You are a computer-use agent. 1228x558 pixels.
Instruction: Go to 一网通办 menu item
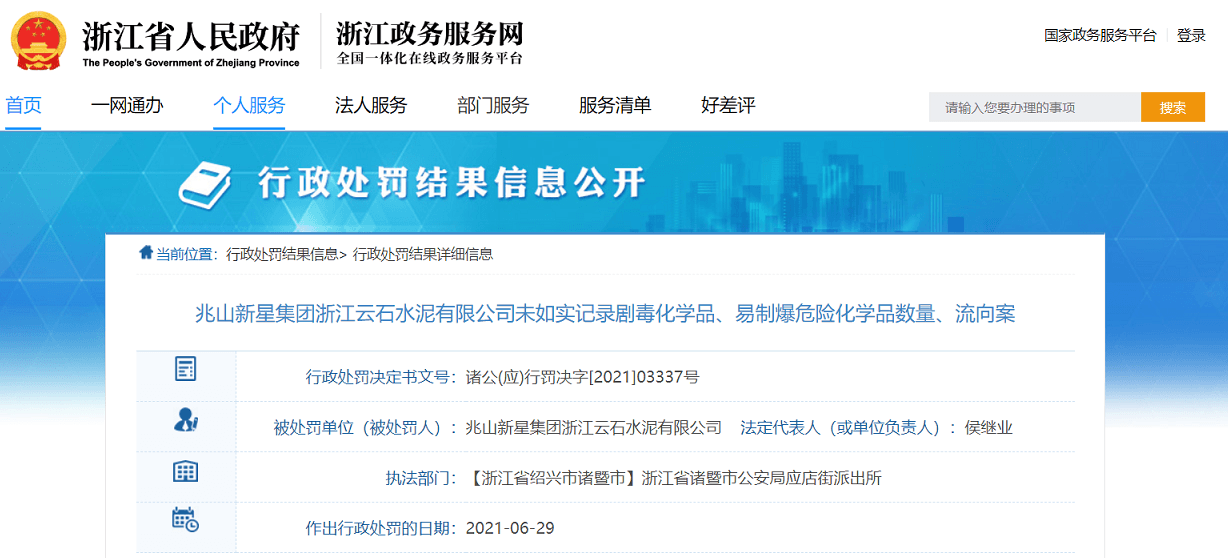coord(127,106)
